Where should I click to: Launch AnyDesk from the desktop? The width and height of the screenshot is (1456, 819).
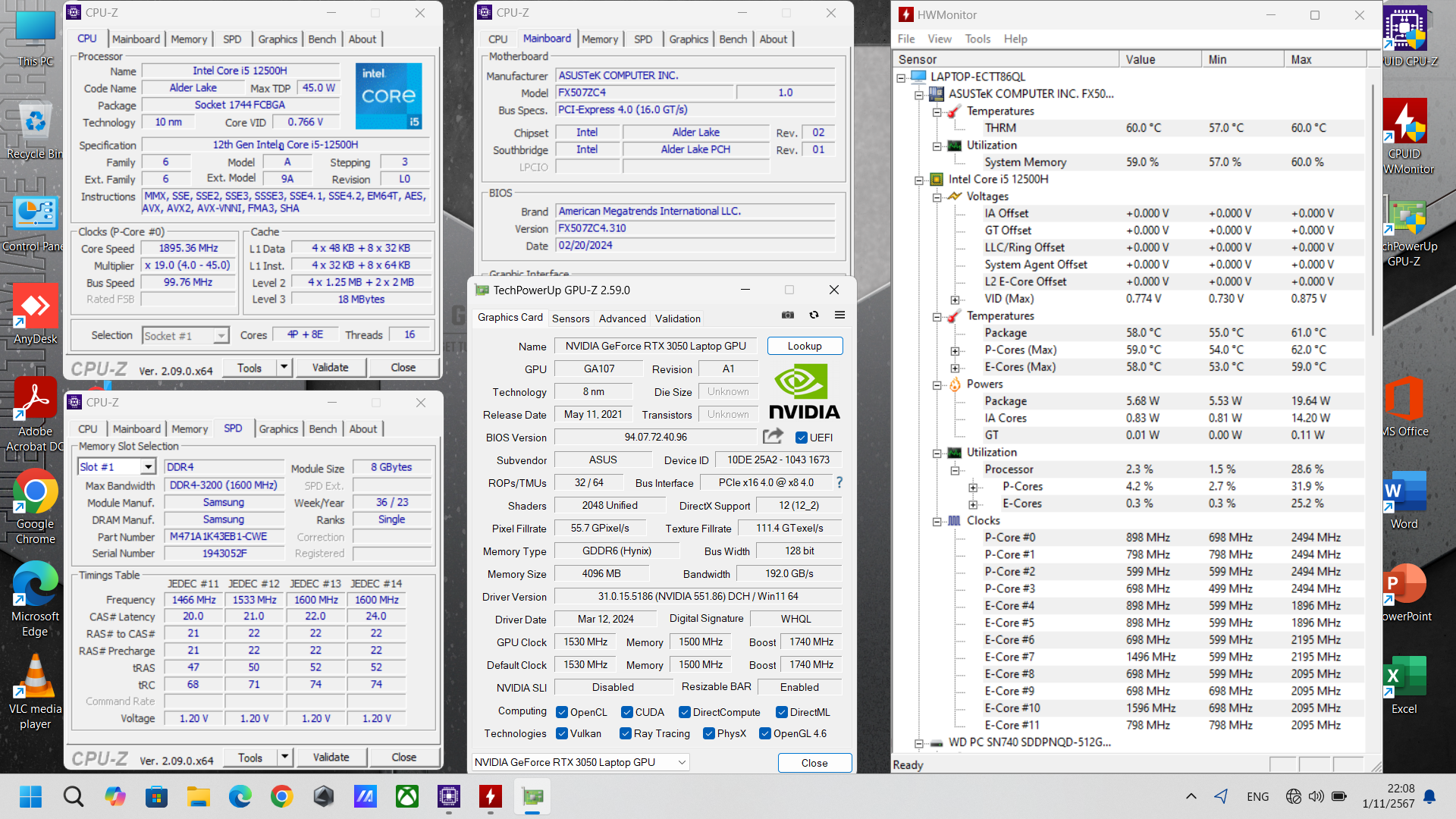coord(35,315)
